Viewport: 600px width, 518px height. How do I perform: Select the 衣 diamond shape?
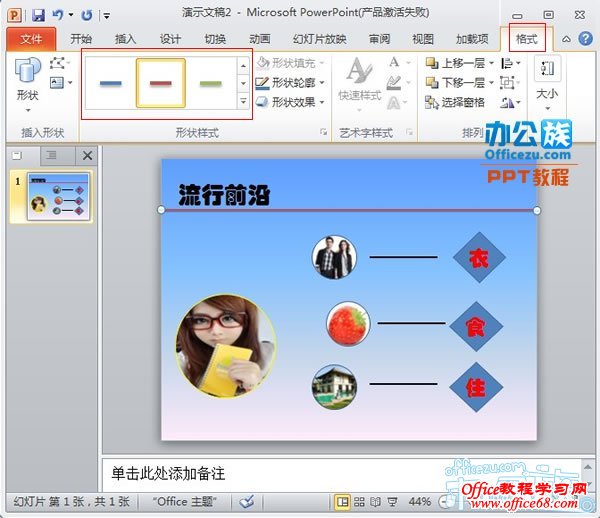479,257
